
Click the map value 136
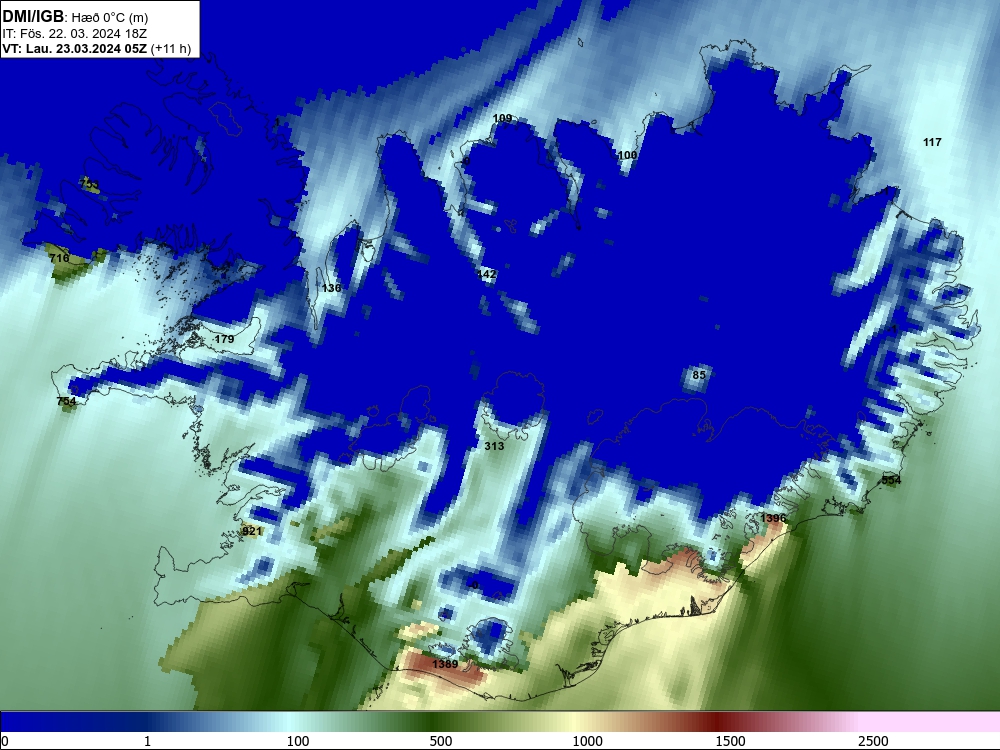[x=332, y=288]
